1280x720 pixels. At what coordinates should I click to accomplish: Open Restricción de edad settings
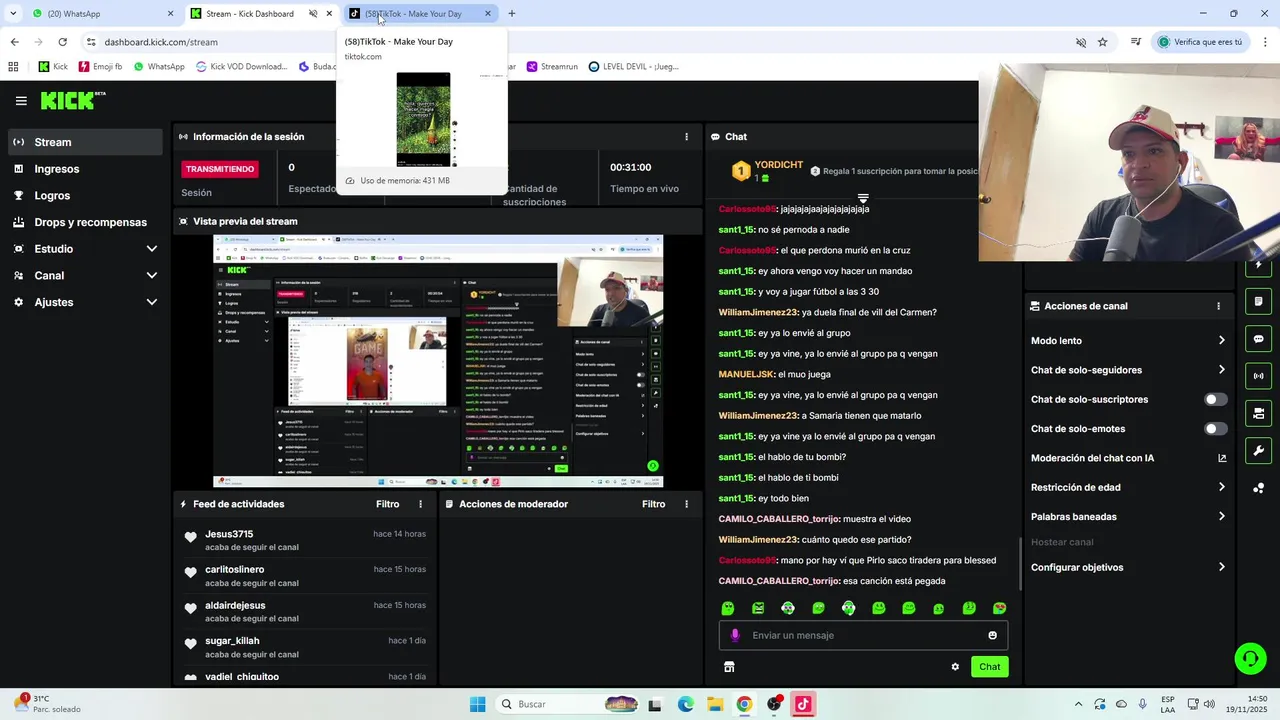point(1128,487)
